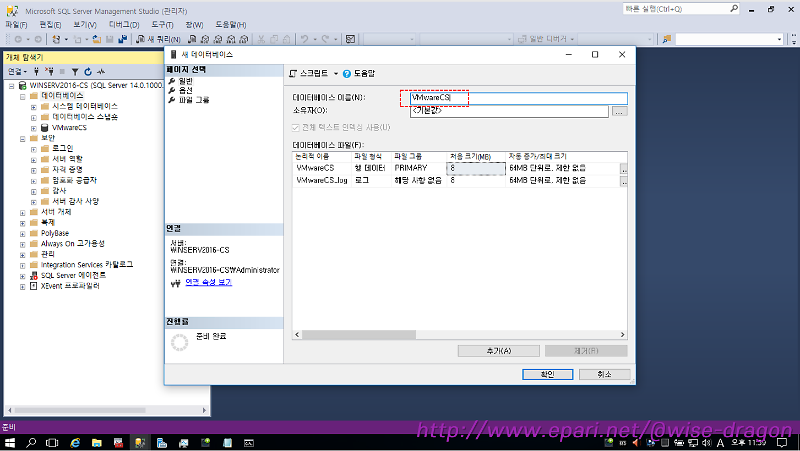Open Internet Explorer from the taskbar
800x451 pixels.
pos(75,443)
